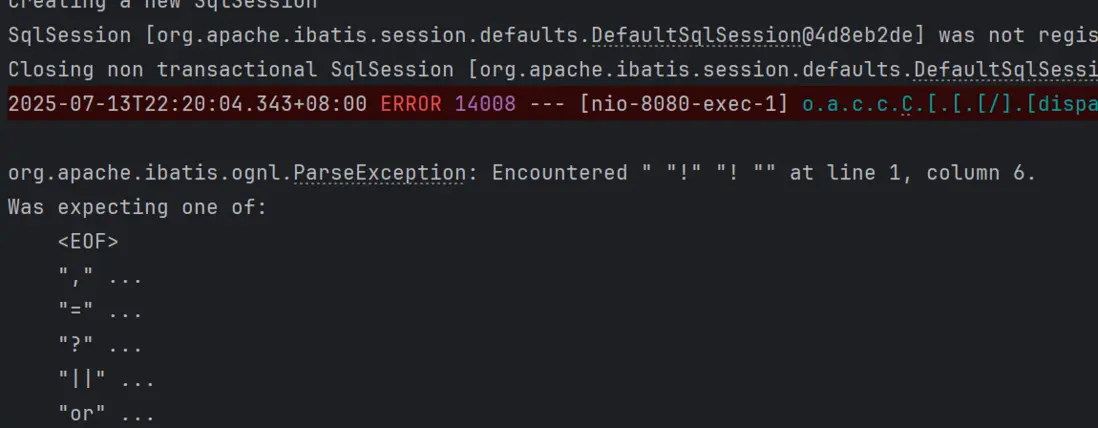The image size is (1098, 428).
Task: Click DefaultSqlSession@4d8eb2de in the SqlSession line
Action: 764,36
